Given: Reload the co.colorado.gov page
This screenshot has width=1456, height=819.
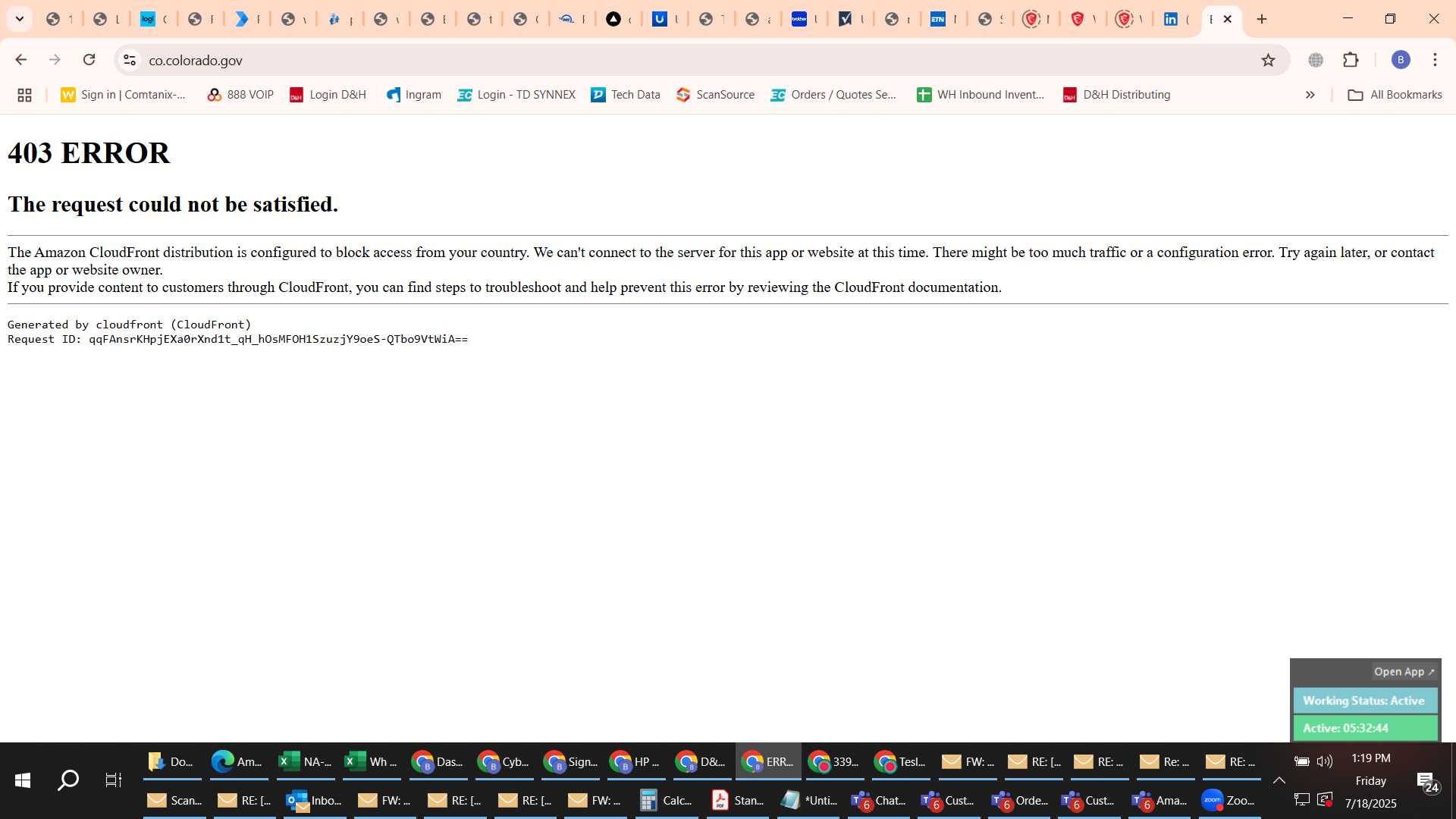Looking at the screenshot, I should coord(89,60).
